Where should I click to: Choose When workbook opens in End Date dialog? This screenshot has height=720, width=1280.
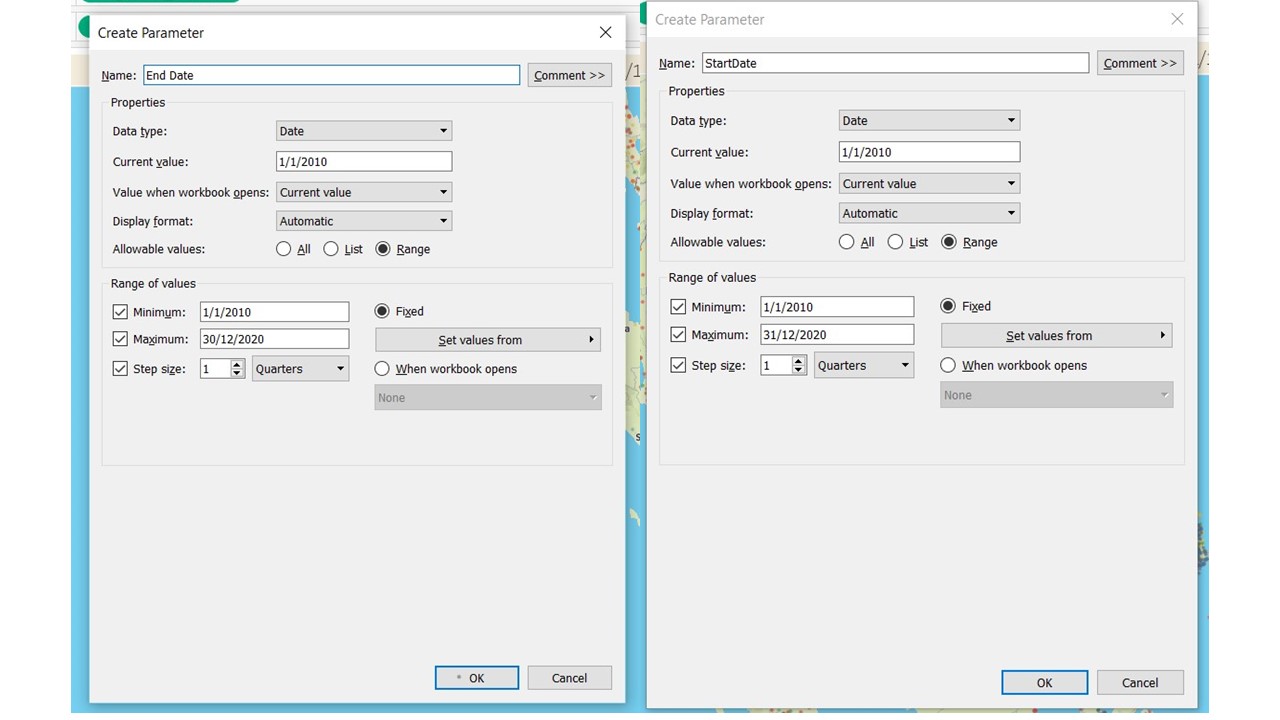tap(382, 369)
